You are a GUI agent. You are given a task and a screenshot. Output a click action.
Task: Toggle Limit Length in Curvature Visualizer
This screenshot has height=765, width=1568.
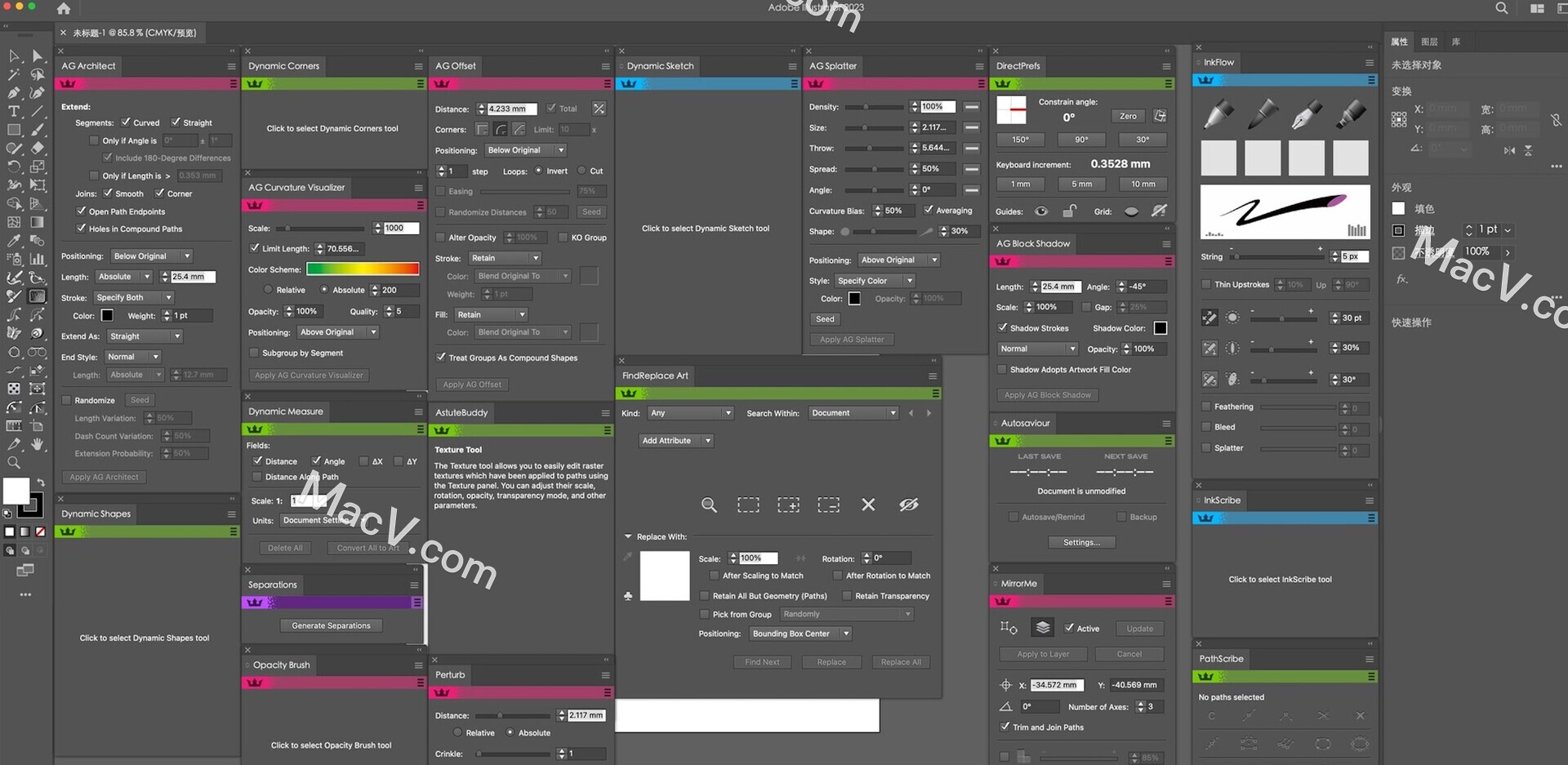pos(254,248)
